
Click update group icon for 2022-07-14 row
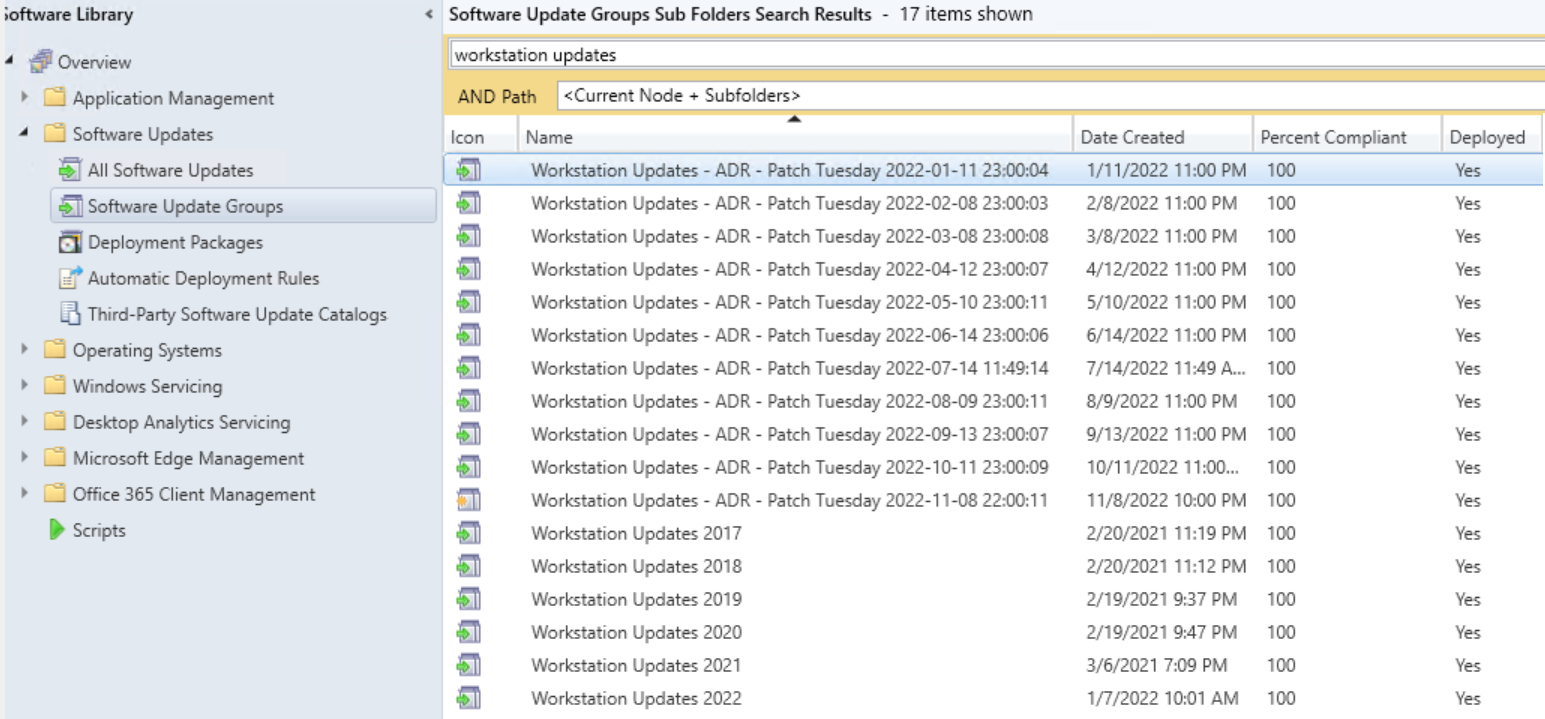click(468, 368)
